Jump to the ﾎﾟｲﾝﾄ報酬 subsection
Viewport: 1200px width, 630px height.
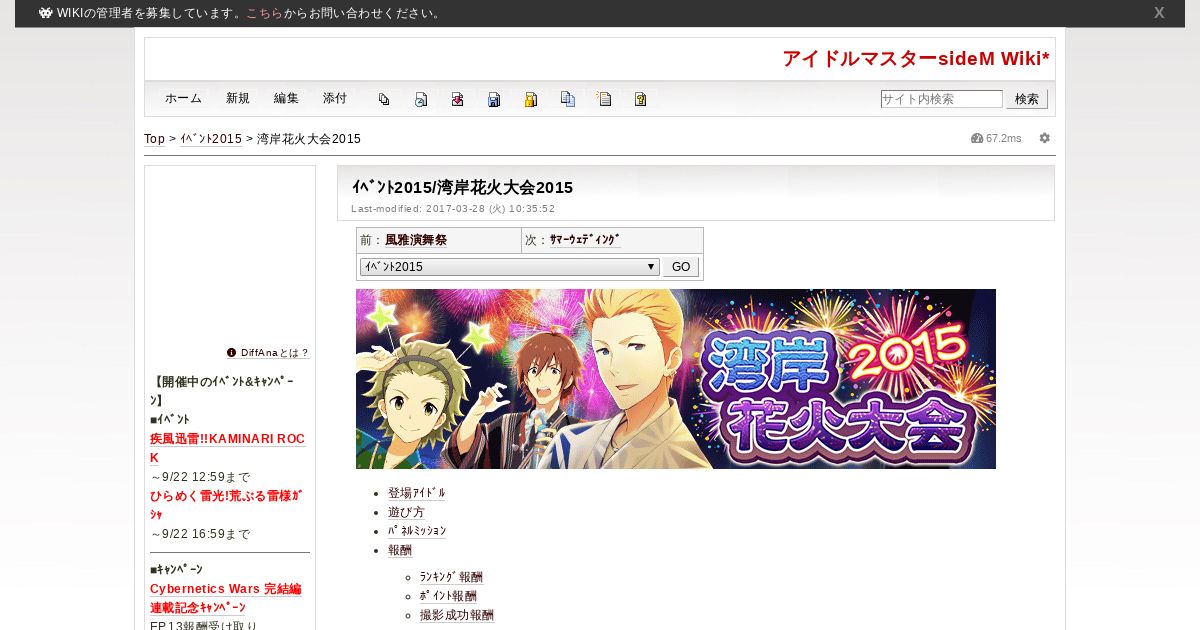(448, 596)
